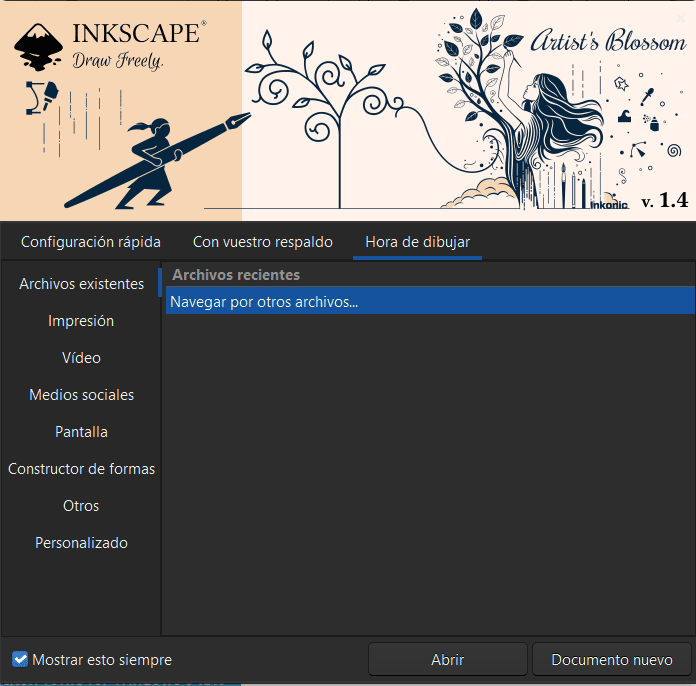This screenshot has width=696, height=686.
Task: Click Navegar por otros archivos row
Action: pos(430,301)
